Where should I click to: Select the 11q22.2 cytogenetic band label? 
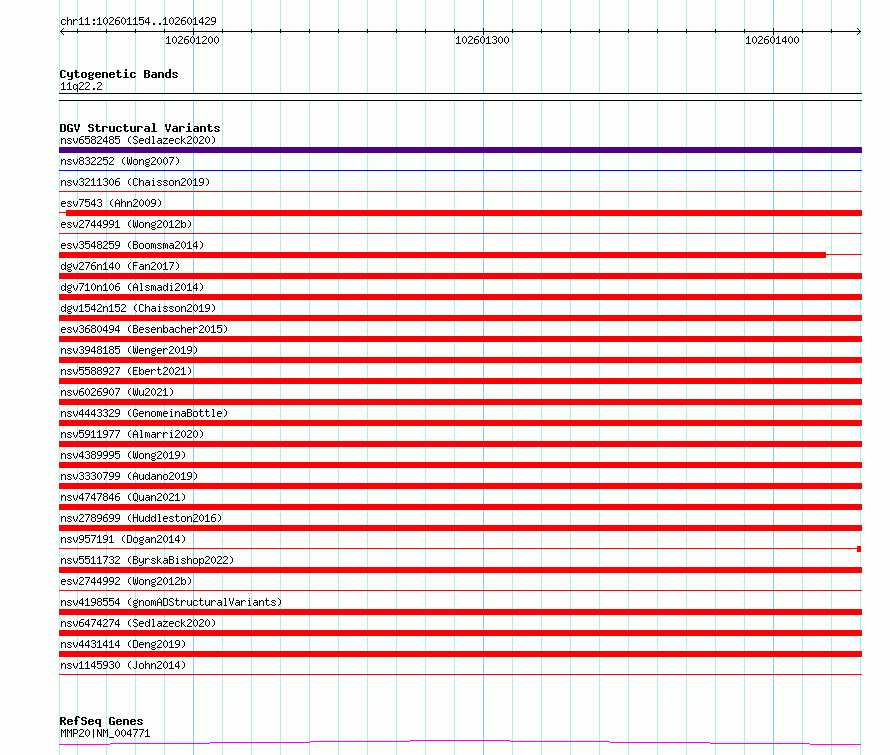pyautogui.click(x=81, y=86)
